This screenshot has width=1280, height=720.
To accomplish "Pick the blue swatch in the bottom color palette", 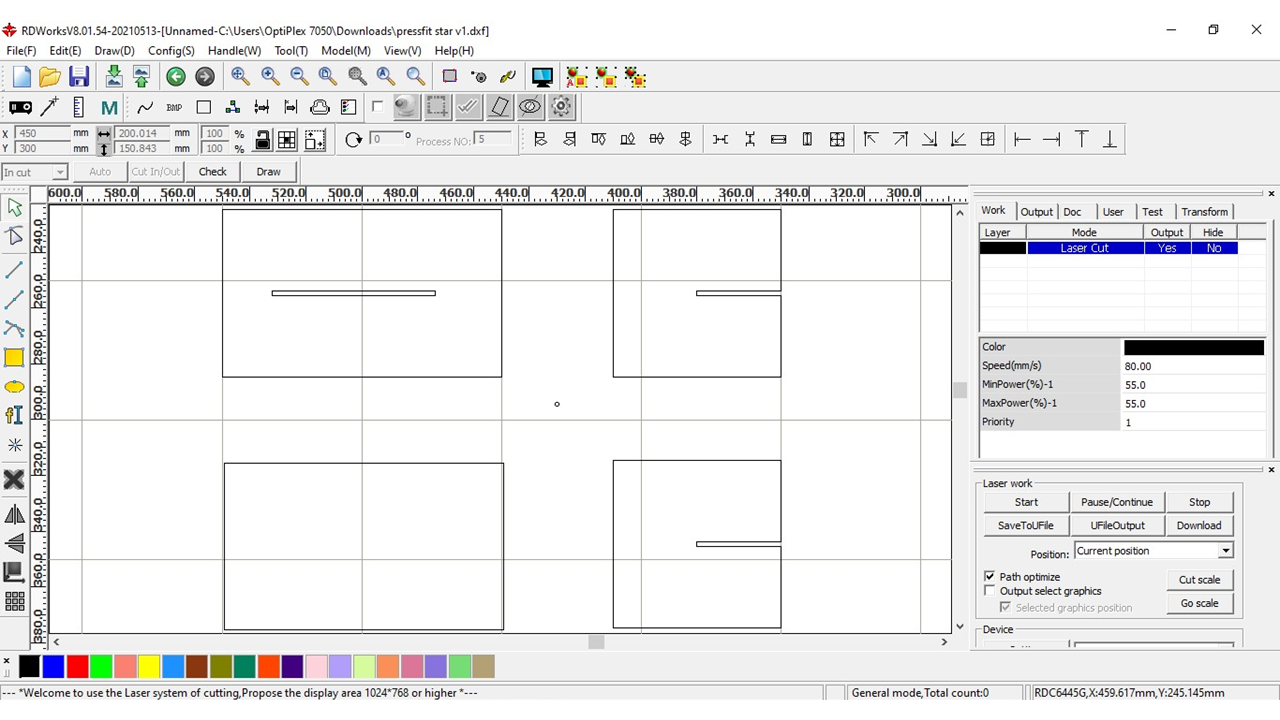I will 53,666.
